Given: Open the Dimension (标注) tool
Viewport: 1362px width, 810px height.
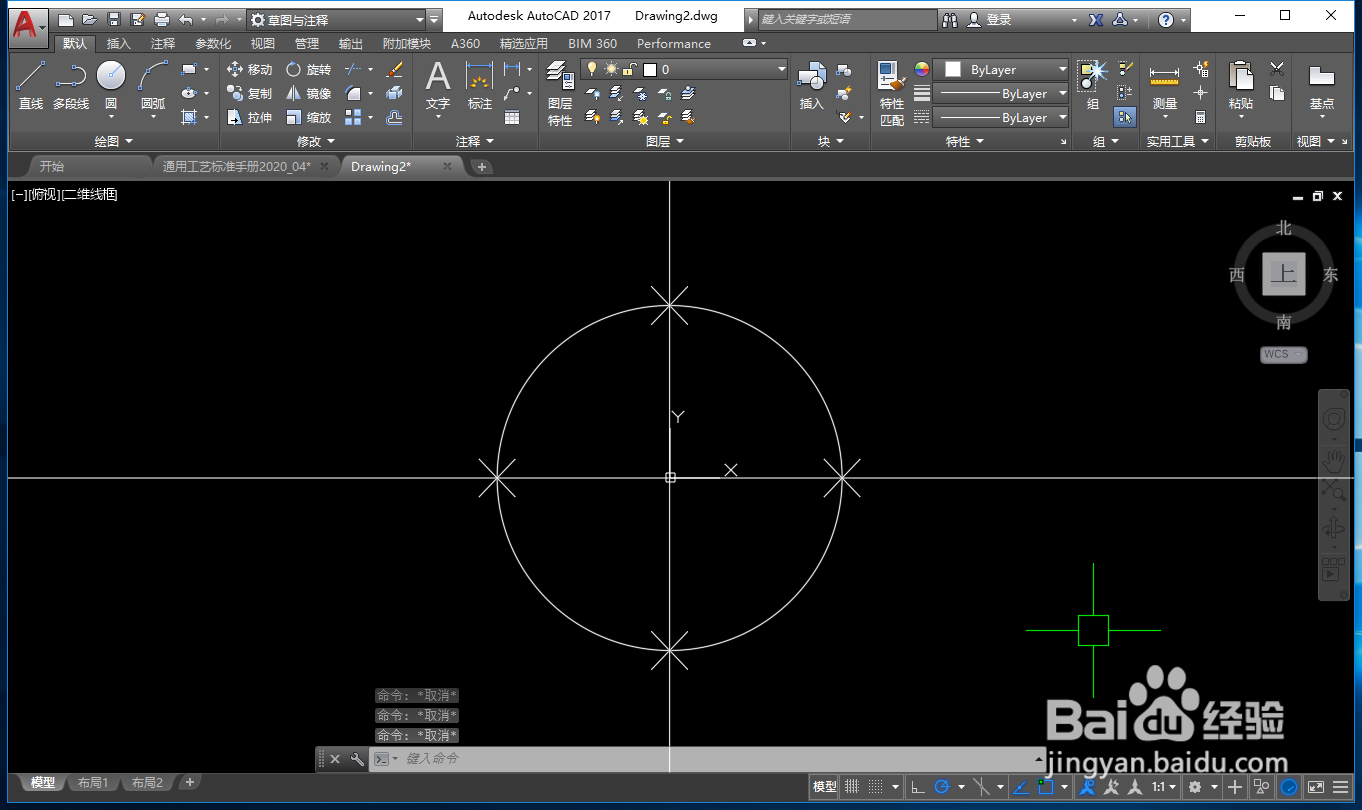Looking at the screenshot, I should [480, 84].
